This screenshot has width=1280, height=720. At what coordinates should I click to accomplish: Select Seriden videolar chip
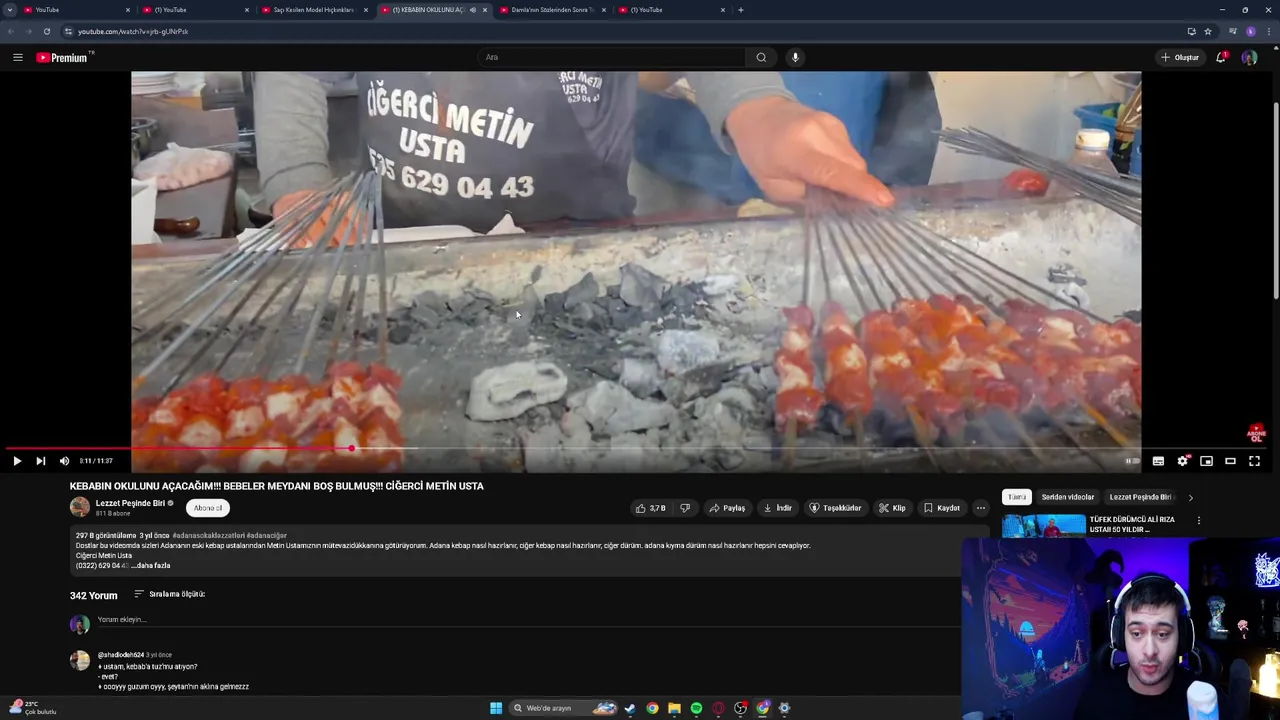click(x=1067, y=497)
